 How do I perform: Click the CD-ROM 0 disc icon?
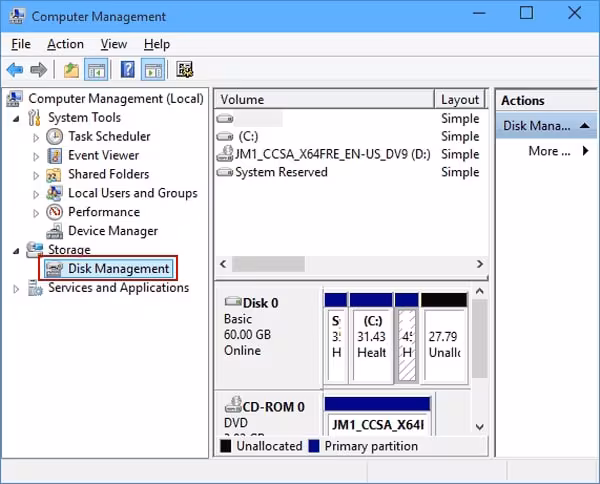233,405
